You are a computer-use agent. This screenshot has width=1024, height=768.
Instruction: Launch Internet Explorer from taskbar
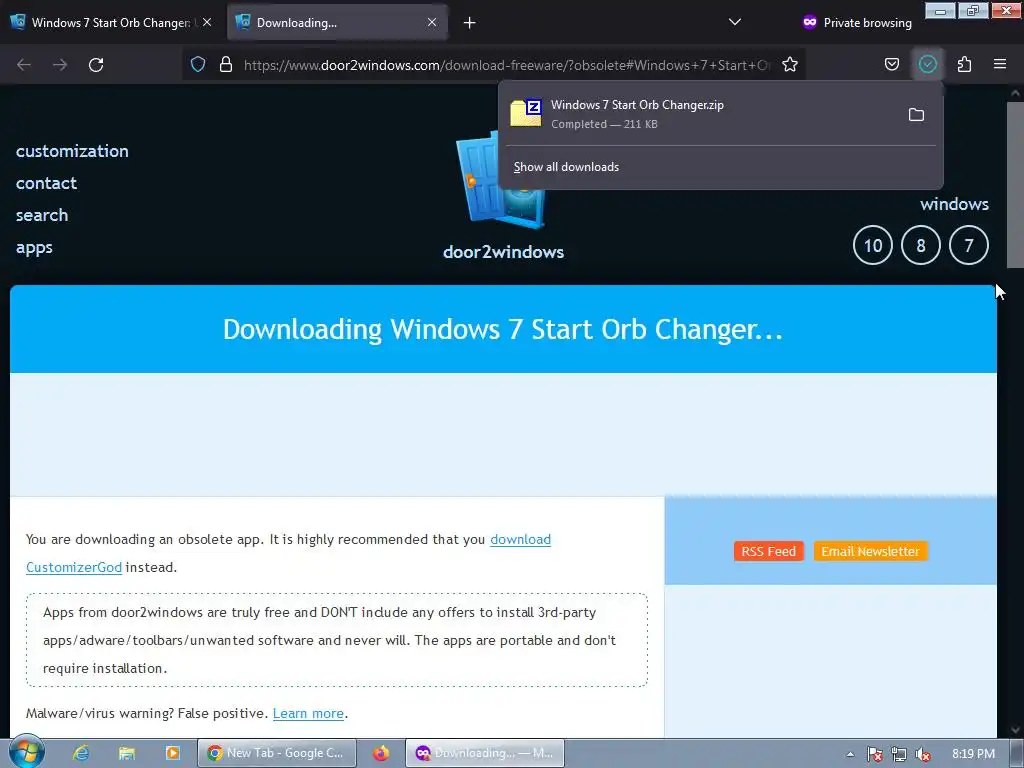coord(81,753)
